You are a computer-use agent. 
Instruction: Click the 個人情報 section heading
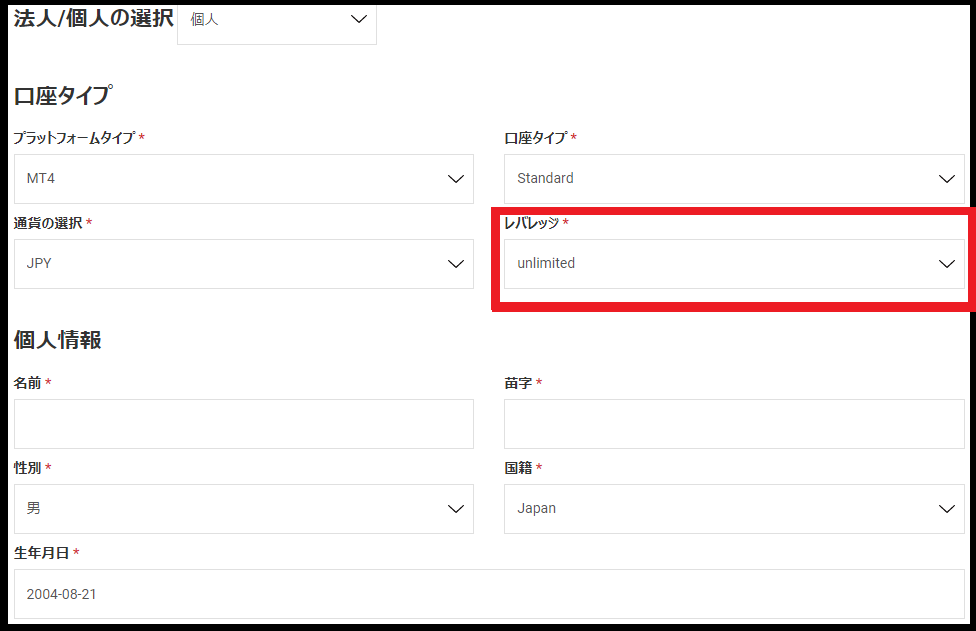(57, 340)
